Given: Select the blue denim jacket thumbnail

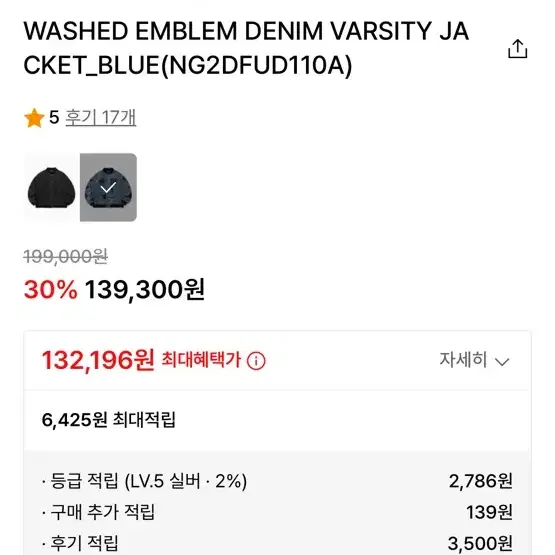Looking at the screenshot, I should [x=108, y=187].
